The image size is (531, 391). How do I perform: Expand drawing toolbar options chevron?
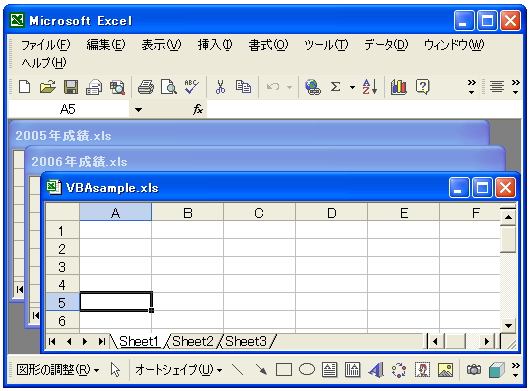pyautogui.click(x=515, y=370)
